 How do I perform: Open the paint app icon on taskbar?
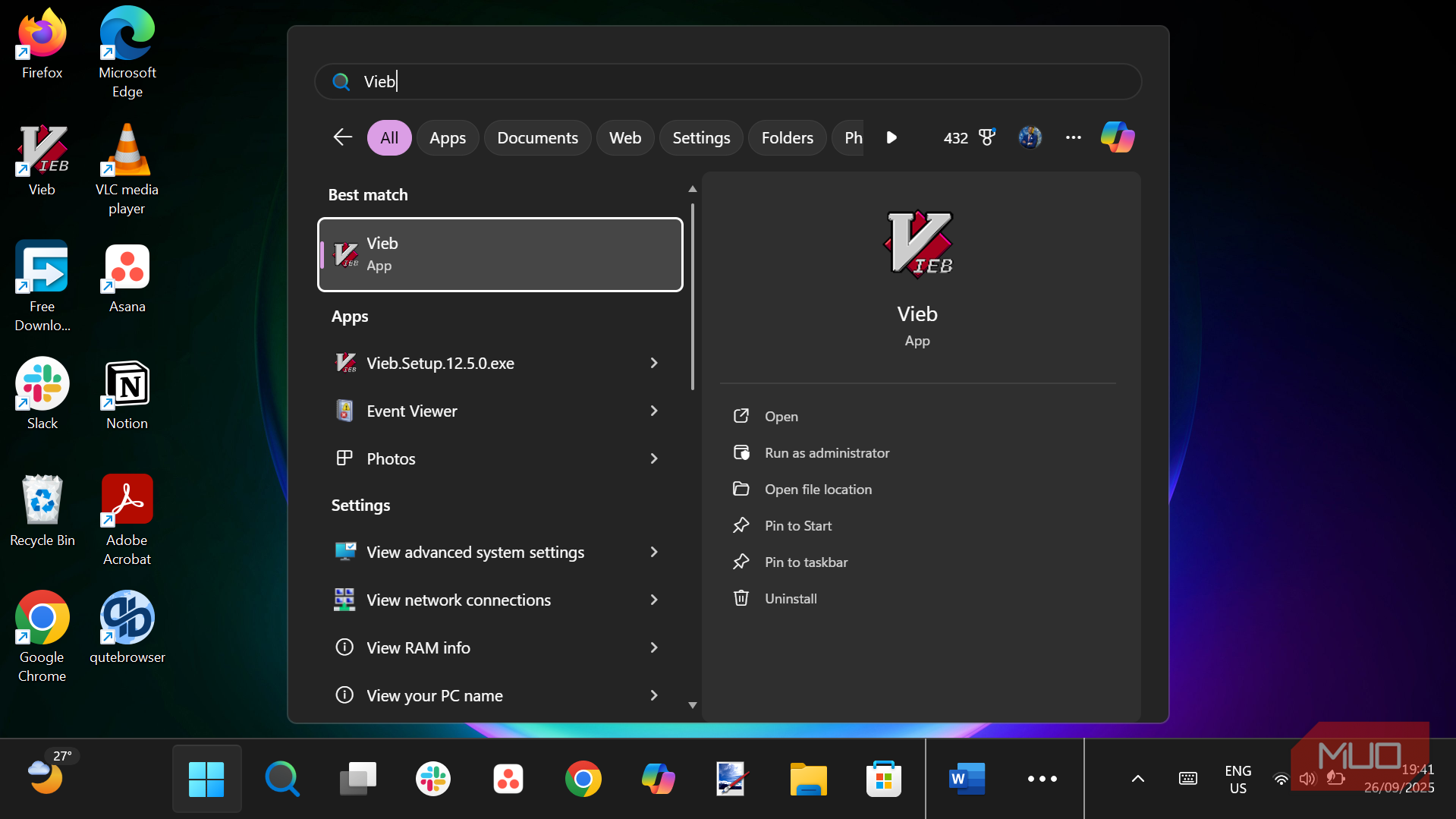(732, 779)
